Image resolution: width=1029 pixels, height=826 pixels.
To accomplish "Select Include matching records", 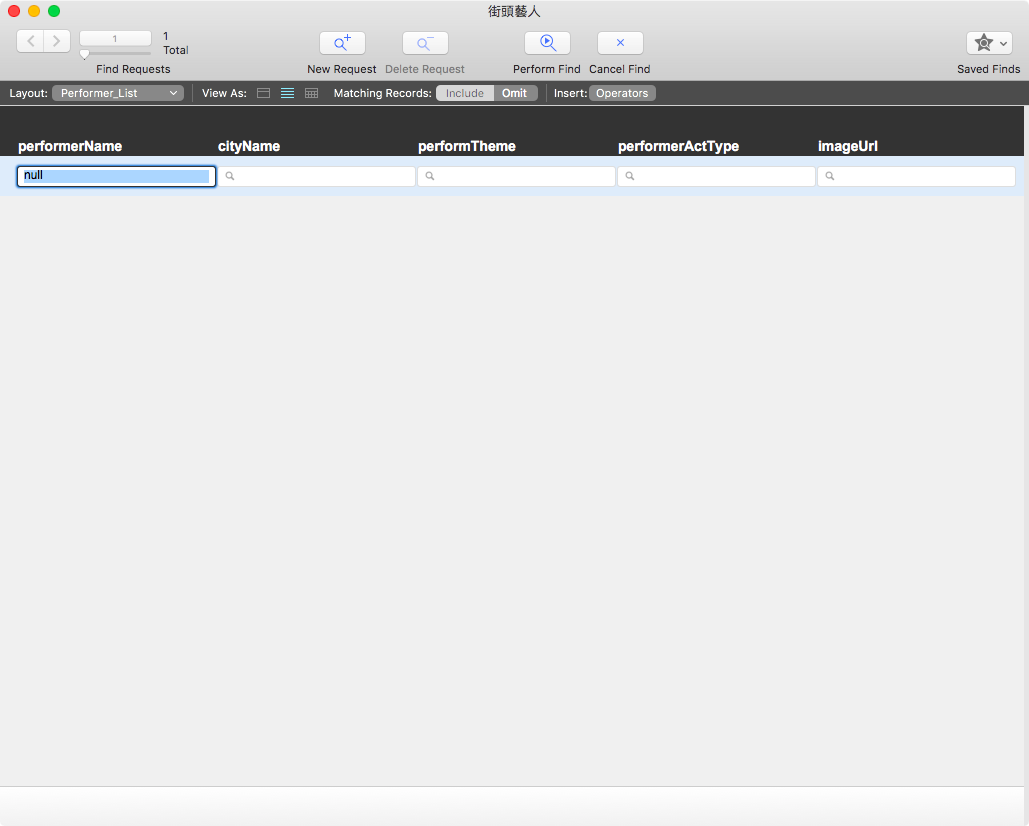I will [465, 93].
